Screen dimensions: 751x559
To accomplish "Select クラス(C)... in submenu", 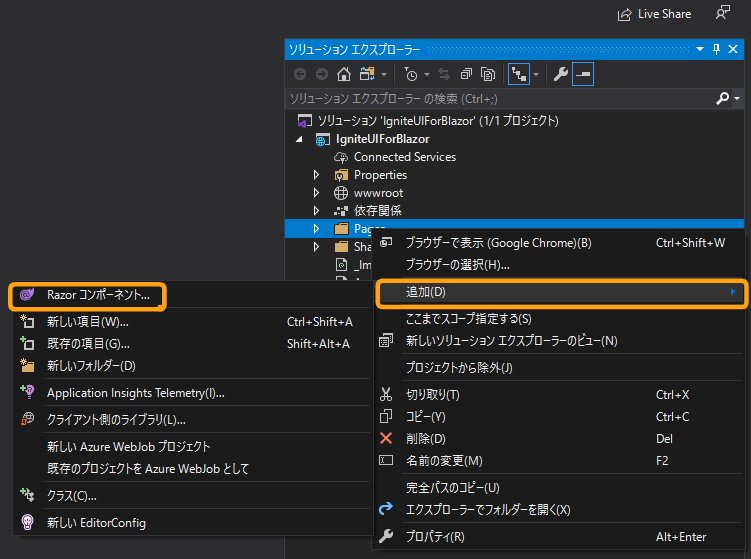I will 193,496.
